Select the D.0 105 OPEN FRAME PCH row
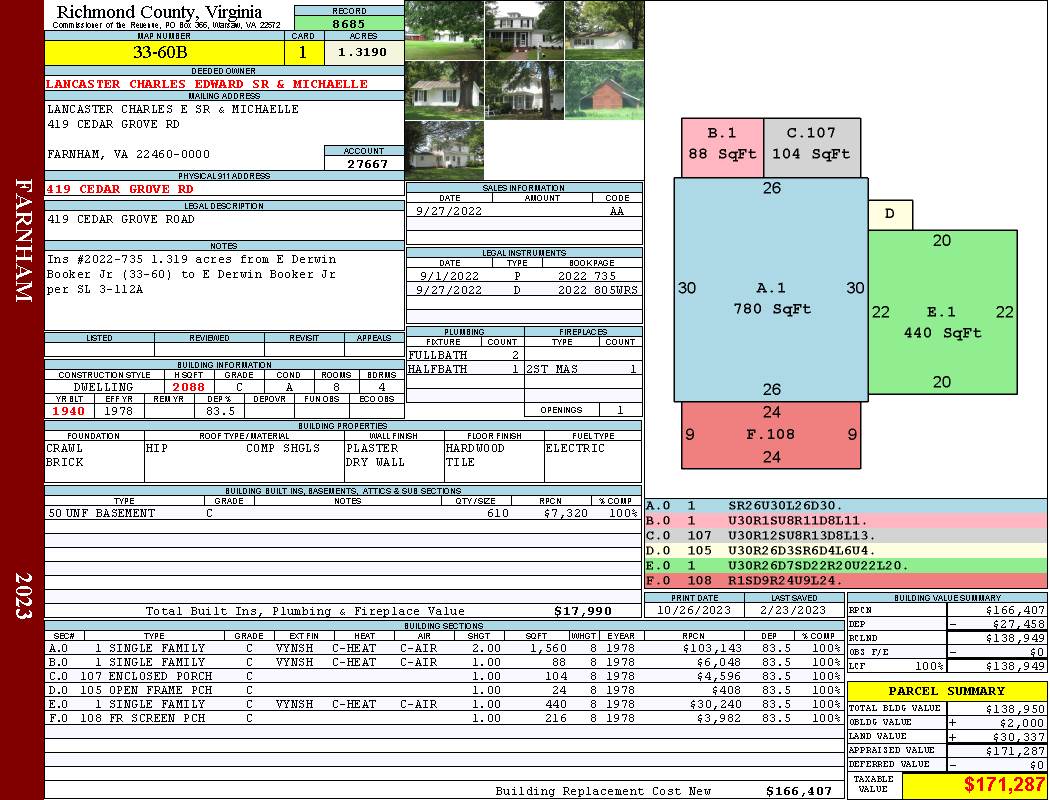This screenshot has height=800, width=1050. point(445,690)
